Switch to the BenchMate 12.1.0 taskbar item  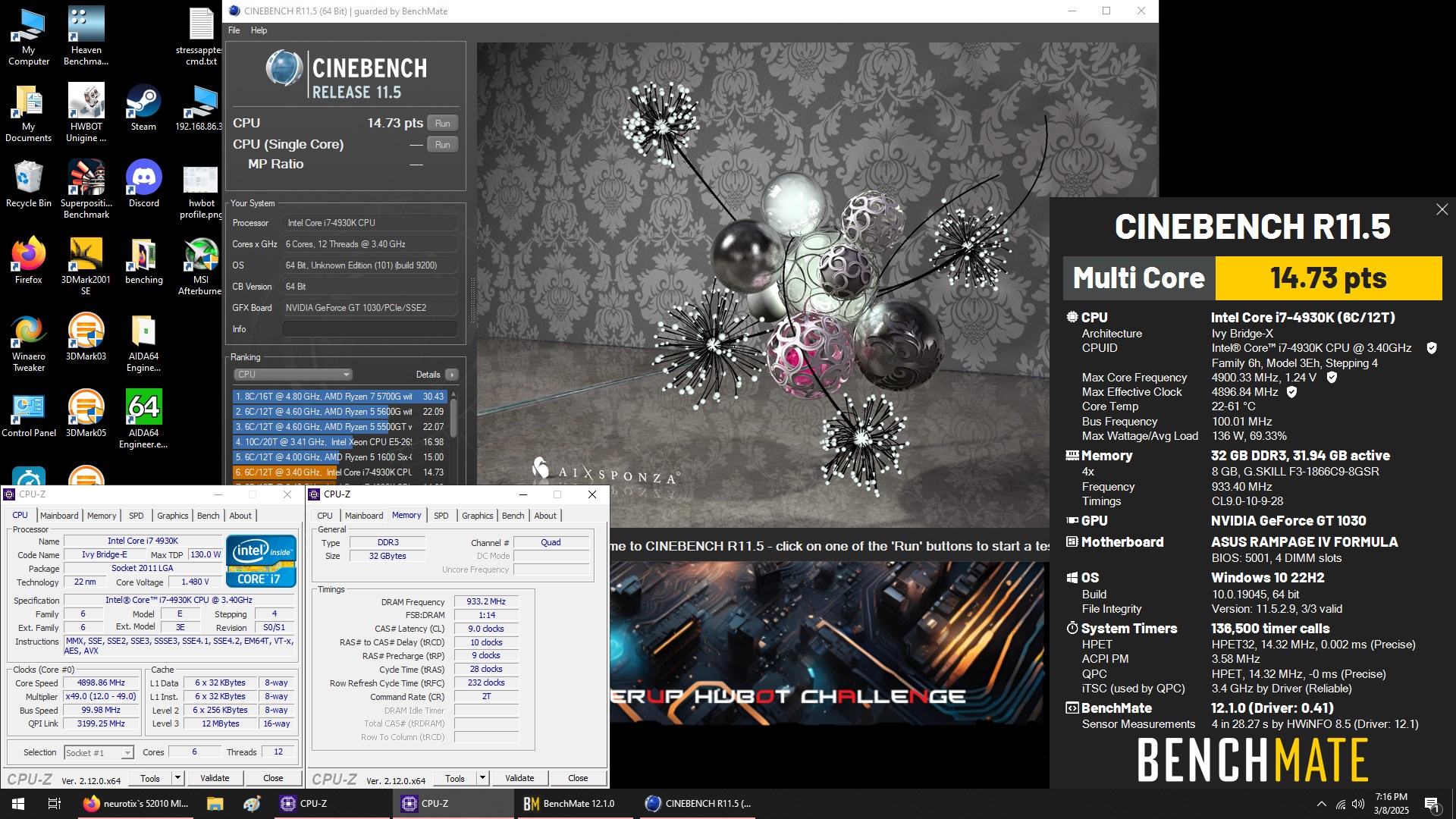click(574, 803)
